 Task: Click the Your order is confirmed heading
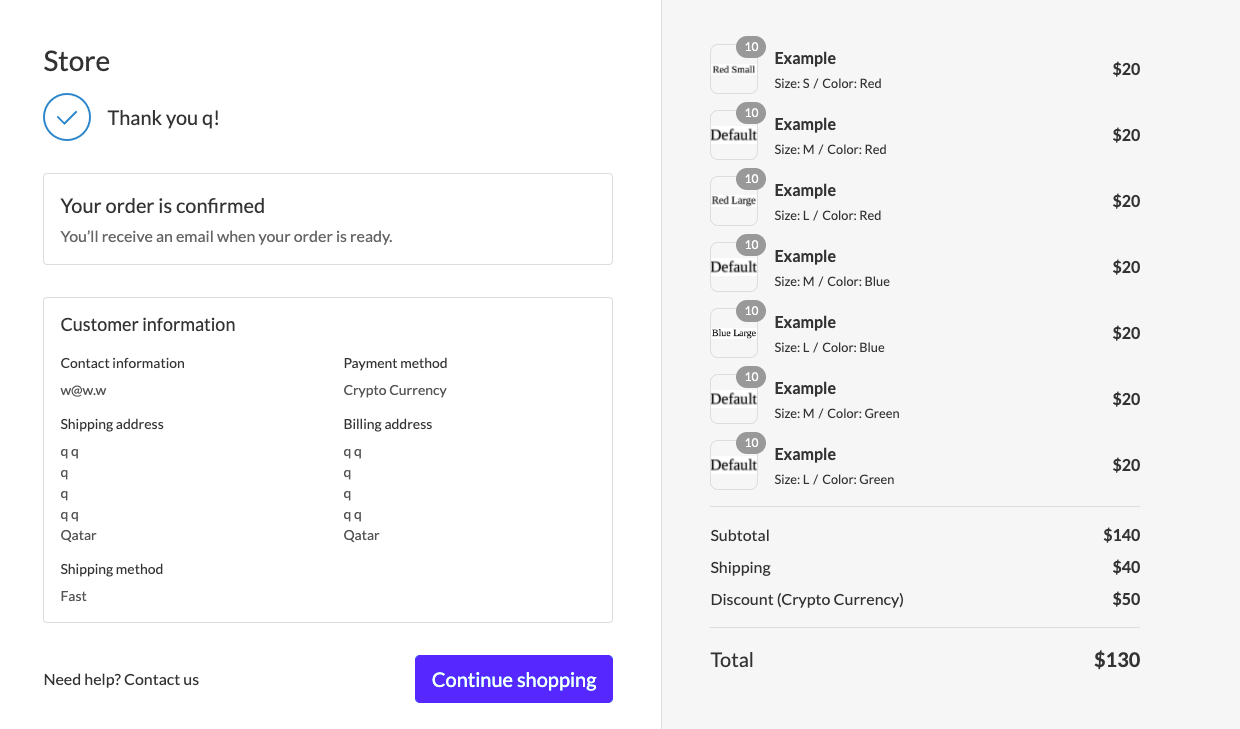[x=163, y=206]
